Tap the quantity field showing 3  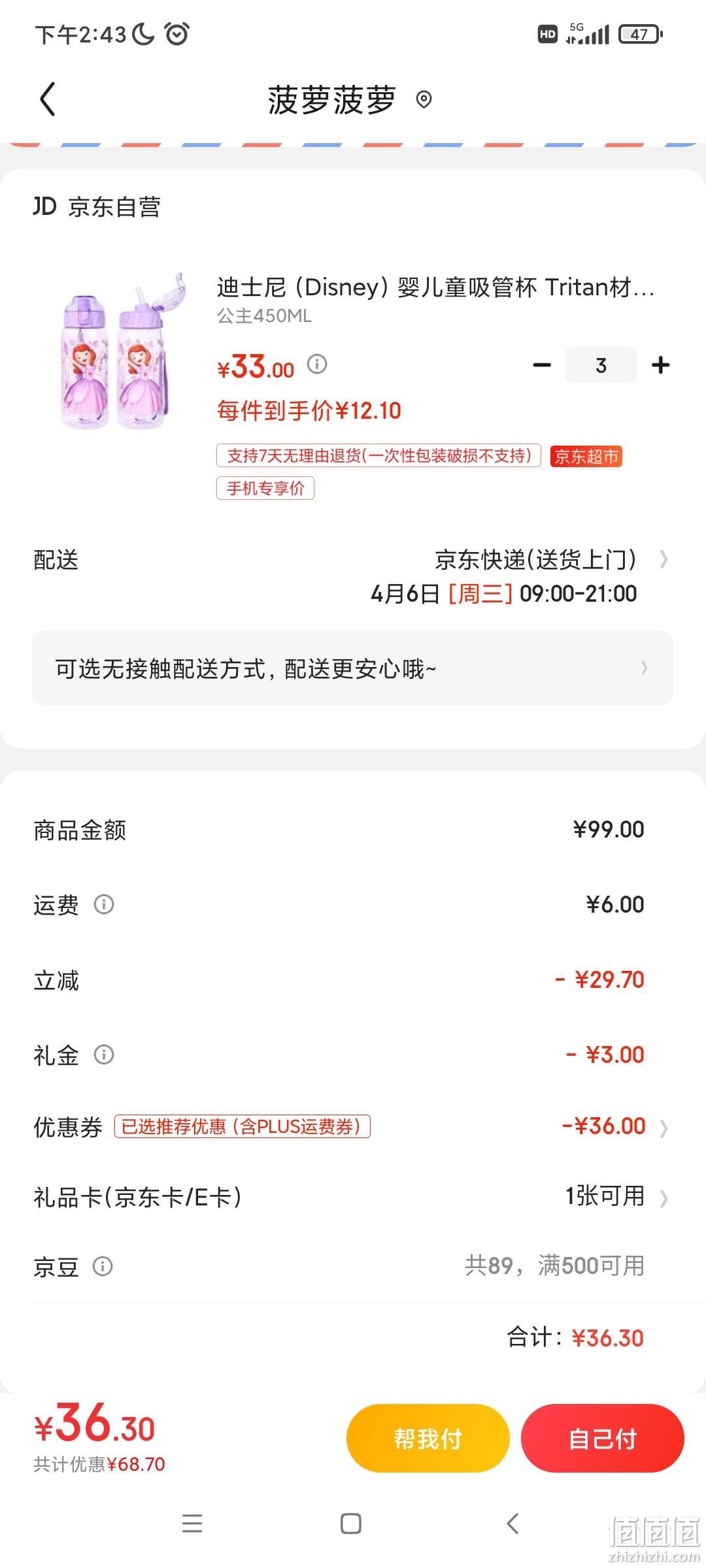[x=601, y=365]
